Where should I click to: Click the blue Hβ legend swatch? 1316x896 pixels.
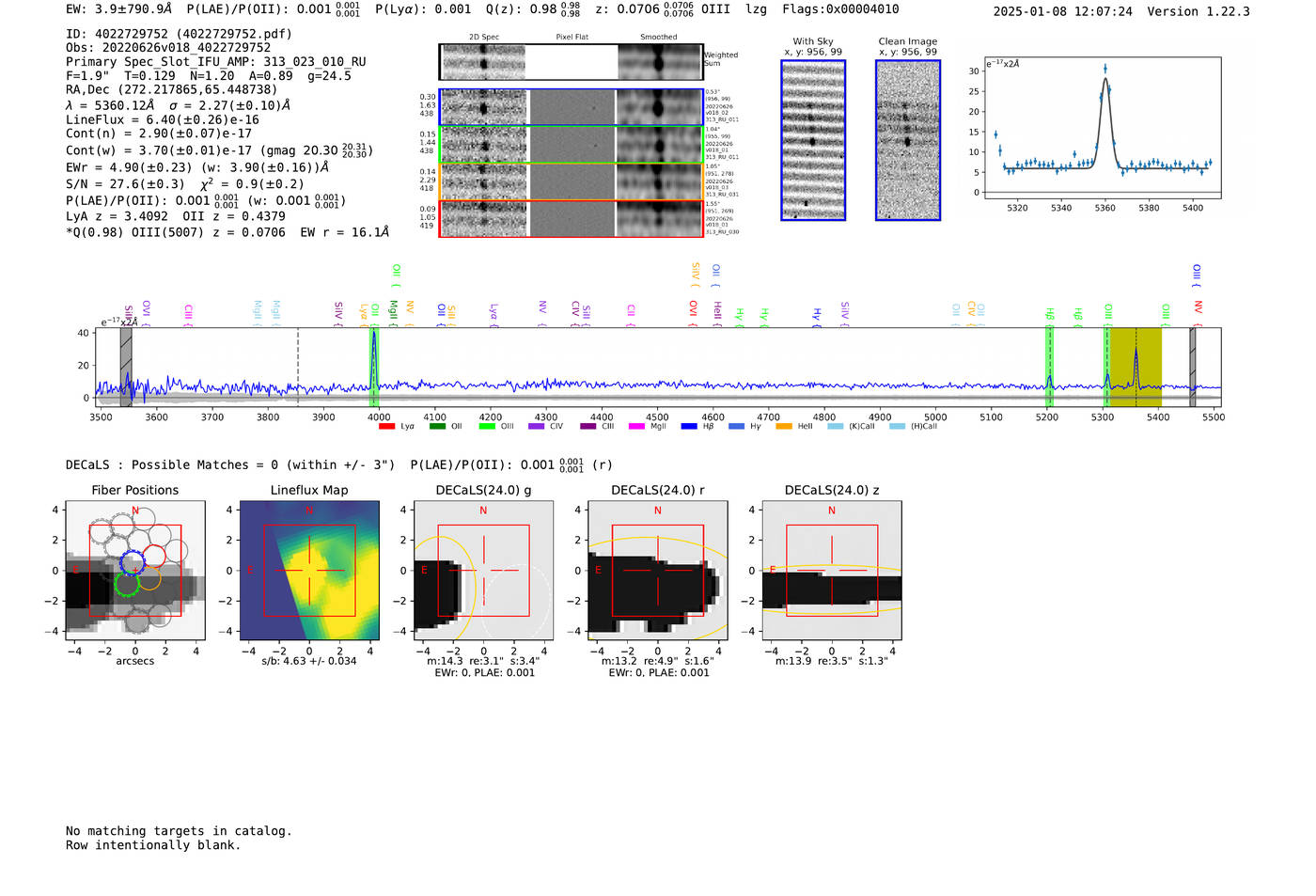coord(689,427)
